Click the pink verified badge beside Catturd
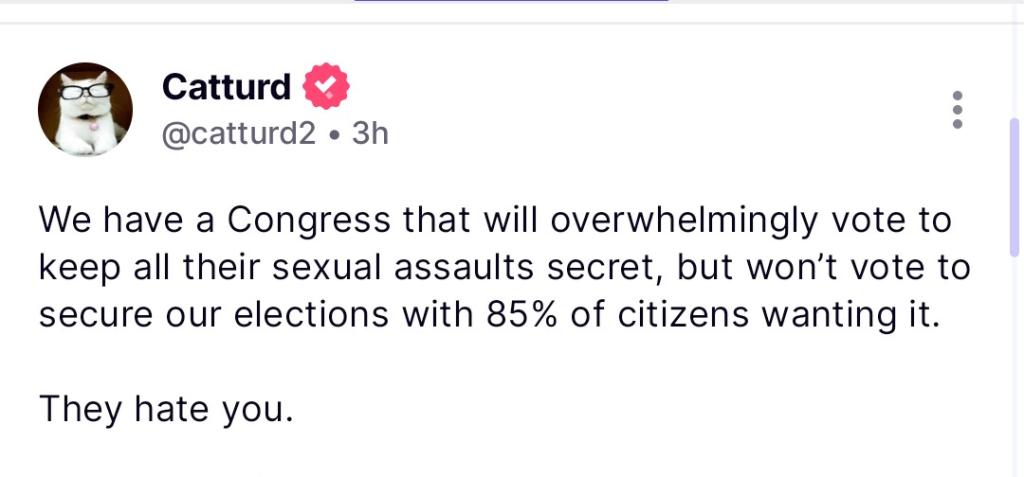 (326, 87)
